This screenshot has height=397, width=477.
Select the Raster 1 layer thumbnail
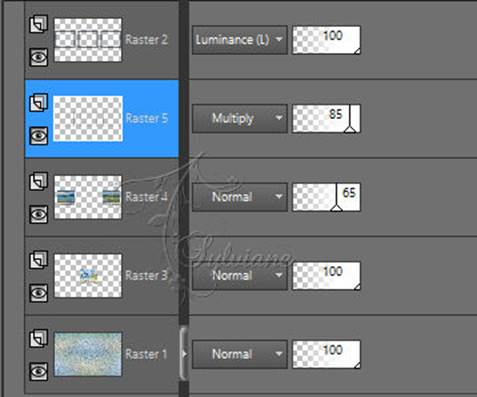pos(88,354)
